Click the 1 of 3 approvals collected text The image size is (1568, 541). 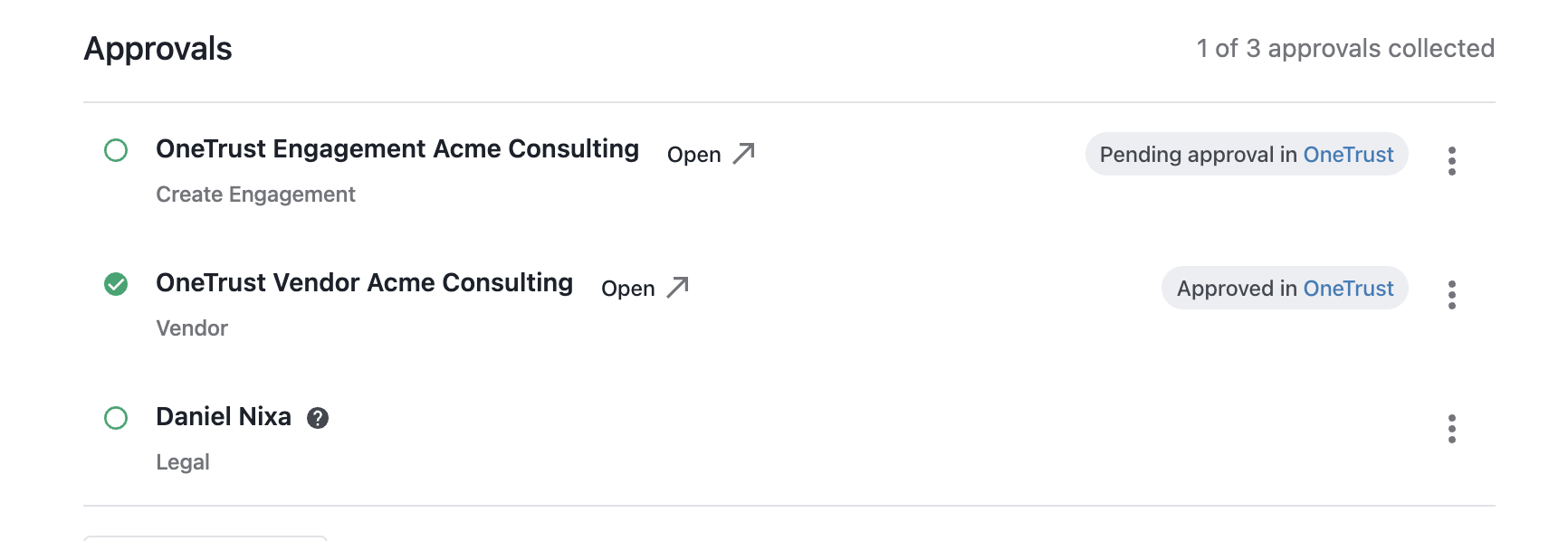pos(1345,49)
